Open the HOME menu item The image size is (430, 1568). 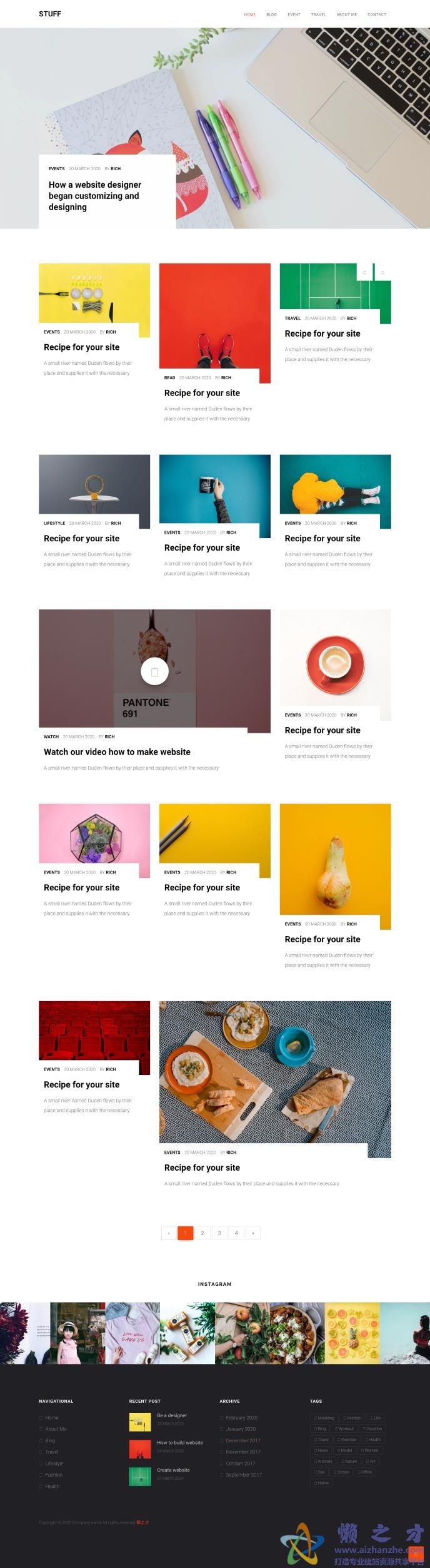click(250, 14)
